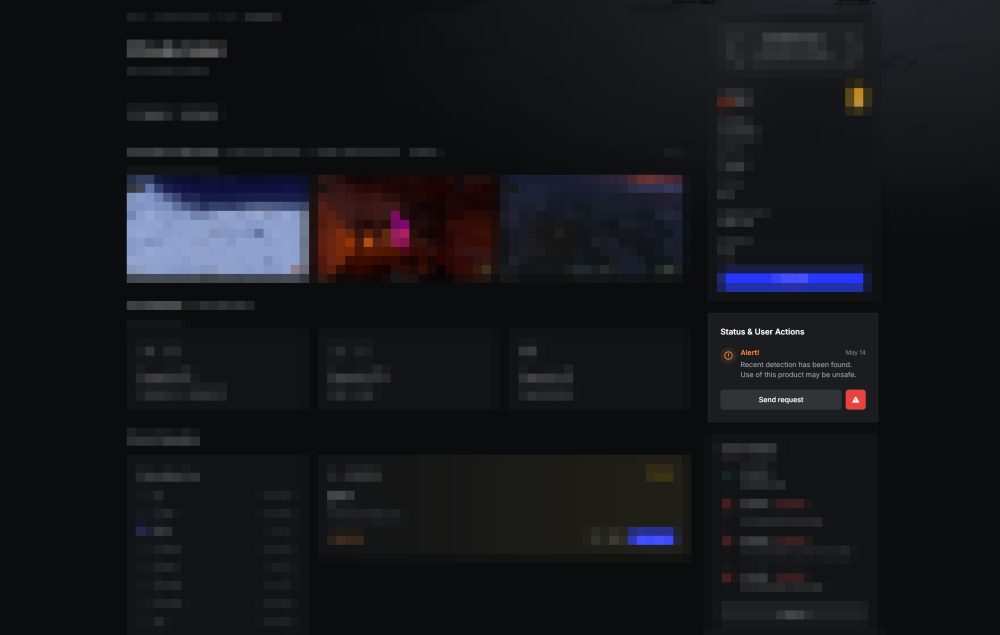
Task: Click the orange alert circle icon
Action: point(728,356)
